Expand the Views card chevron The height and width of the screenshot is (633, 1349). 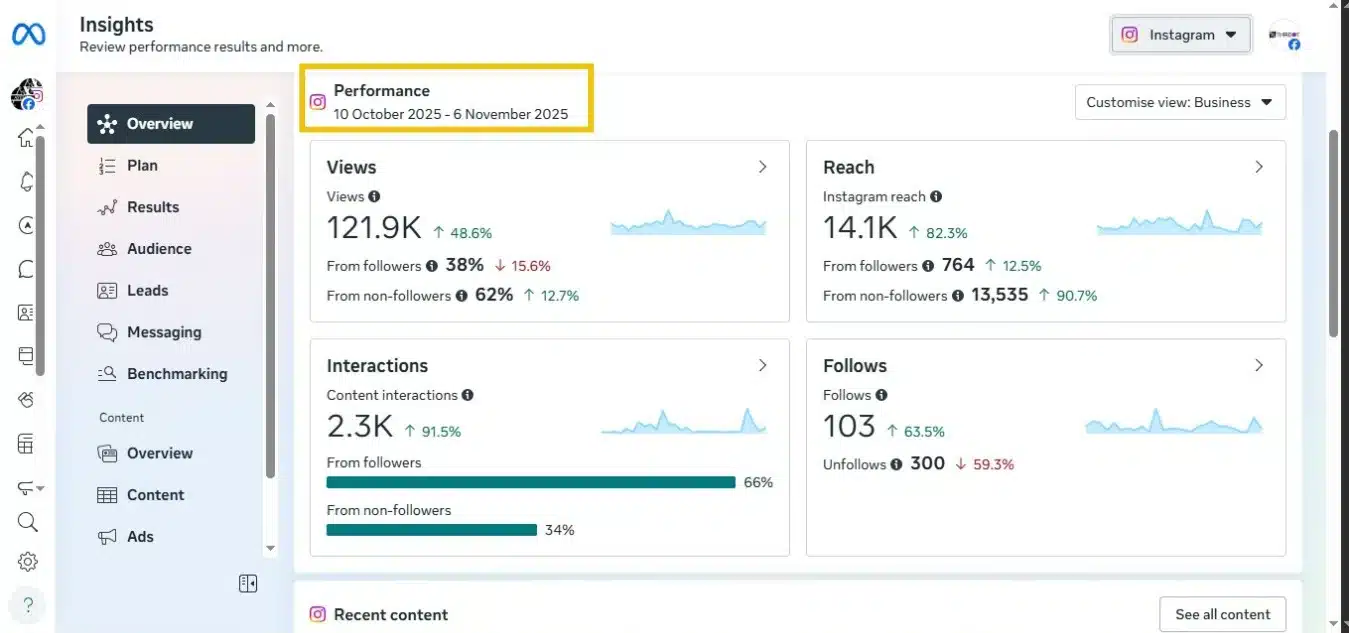click(762, 167)
